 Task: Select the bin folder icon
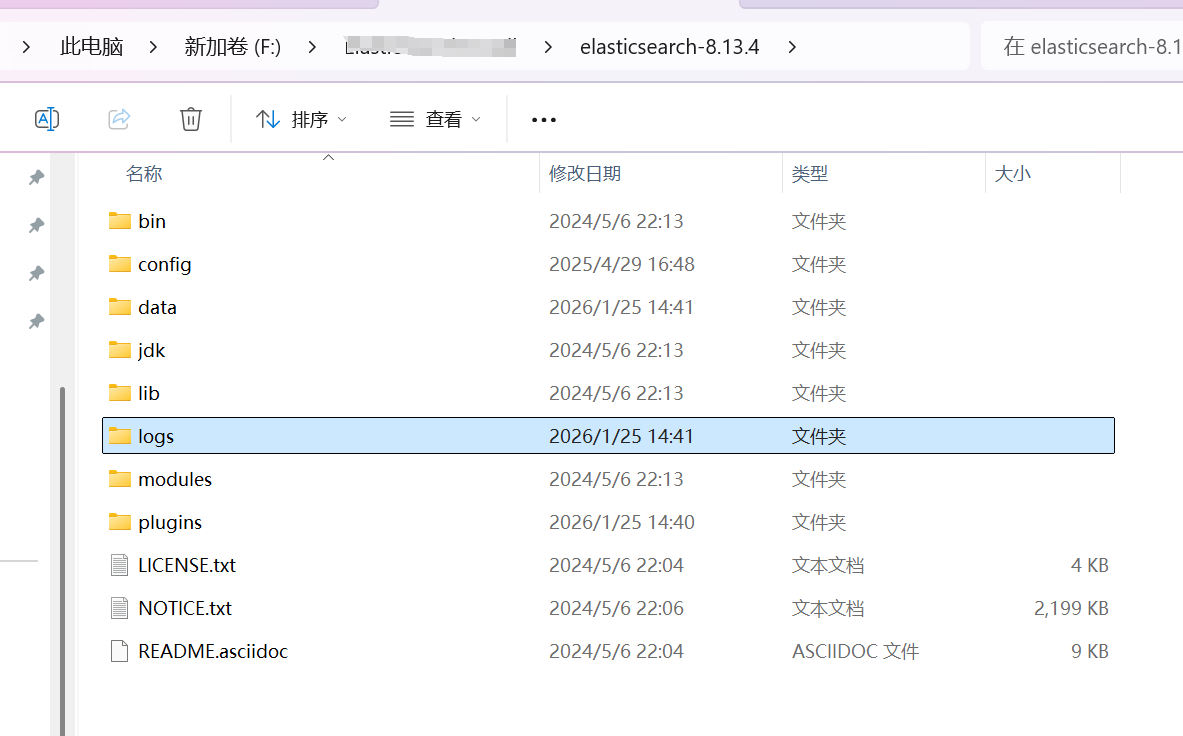(119, 221)
